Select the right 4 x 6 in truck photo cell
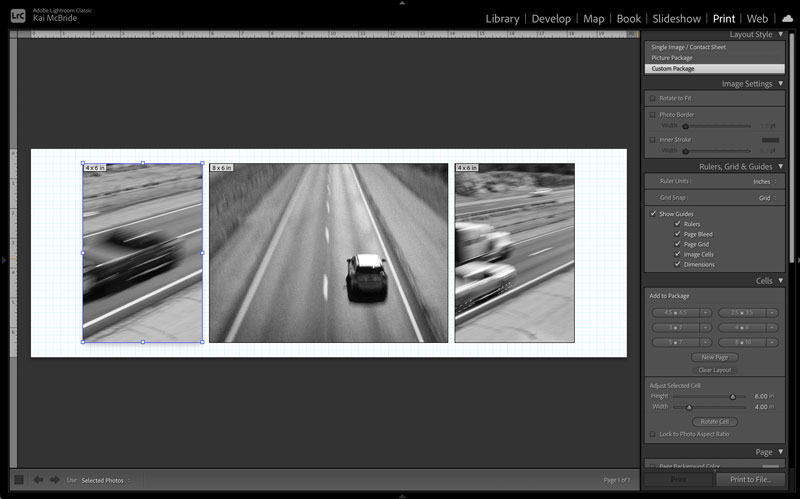800x499 pixels. click(515, 253)
